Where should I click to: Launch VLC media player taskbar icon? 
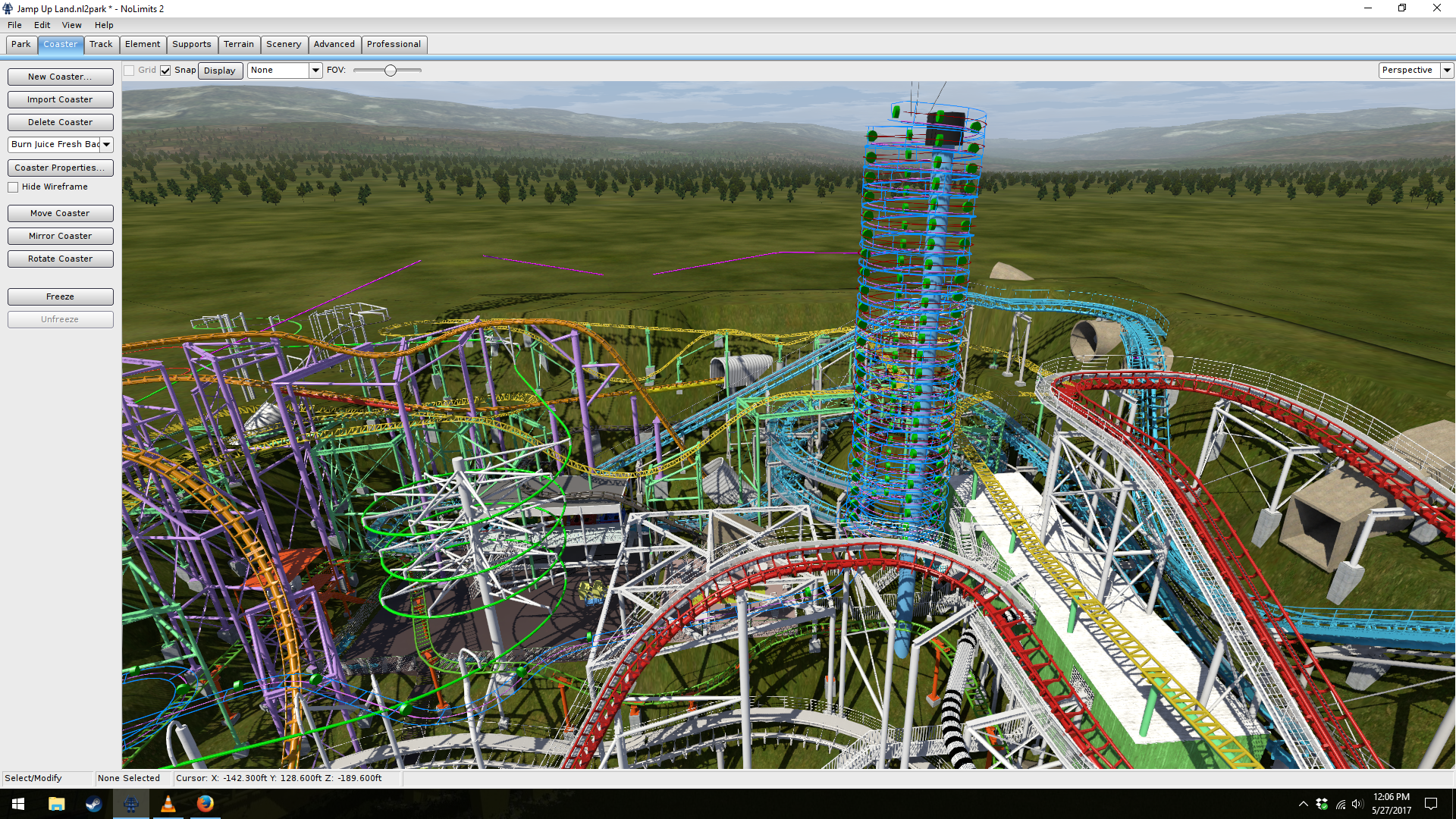168,804
